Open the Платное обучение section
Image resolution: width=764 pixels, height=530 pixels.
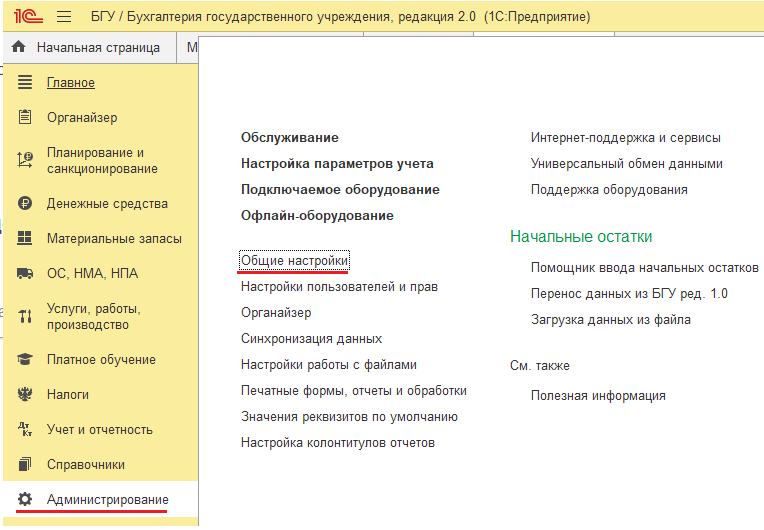[101, 360]
